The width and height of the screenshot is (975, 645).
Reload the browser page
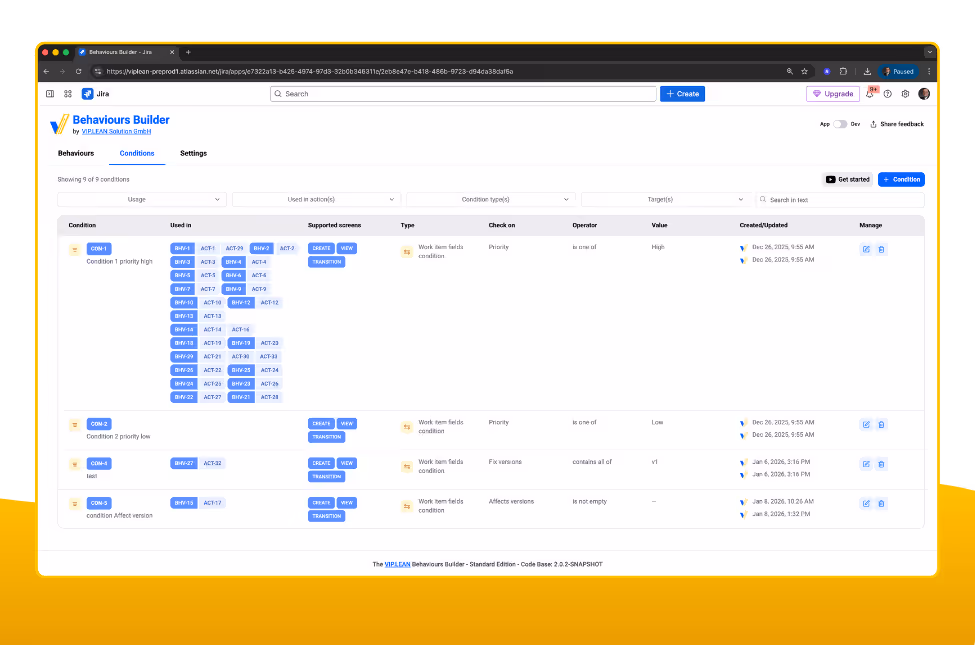(78, 72)
